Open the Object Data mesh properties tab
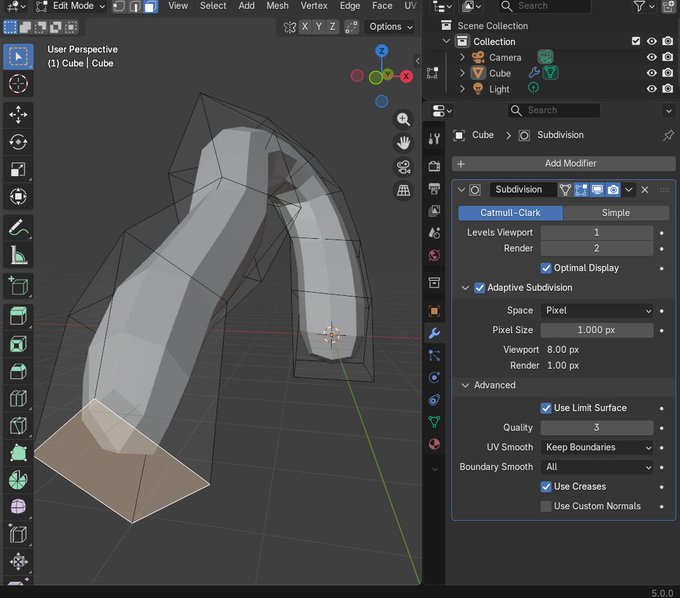680x598 pixels. tap(434, 422)
